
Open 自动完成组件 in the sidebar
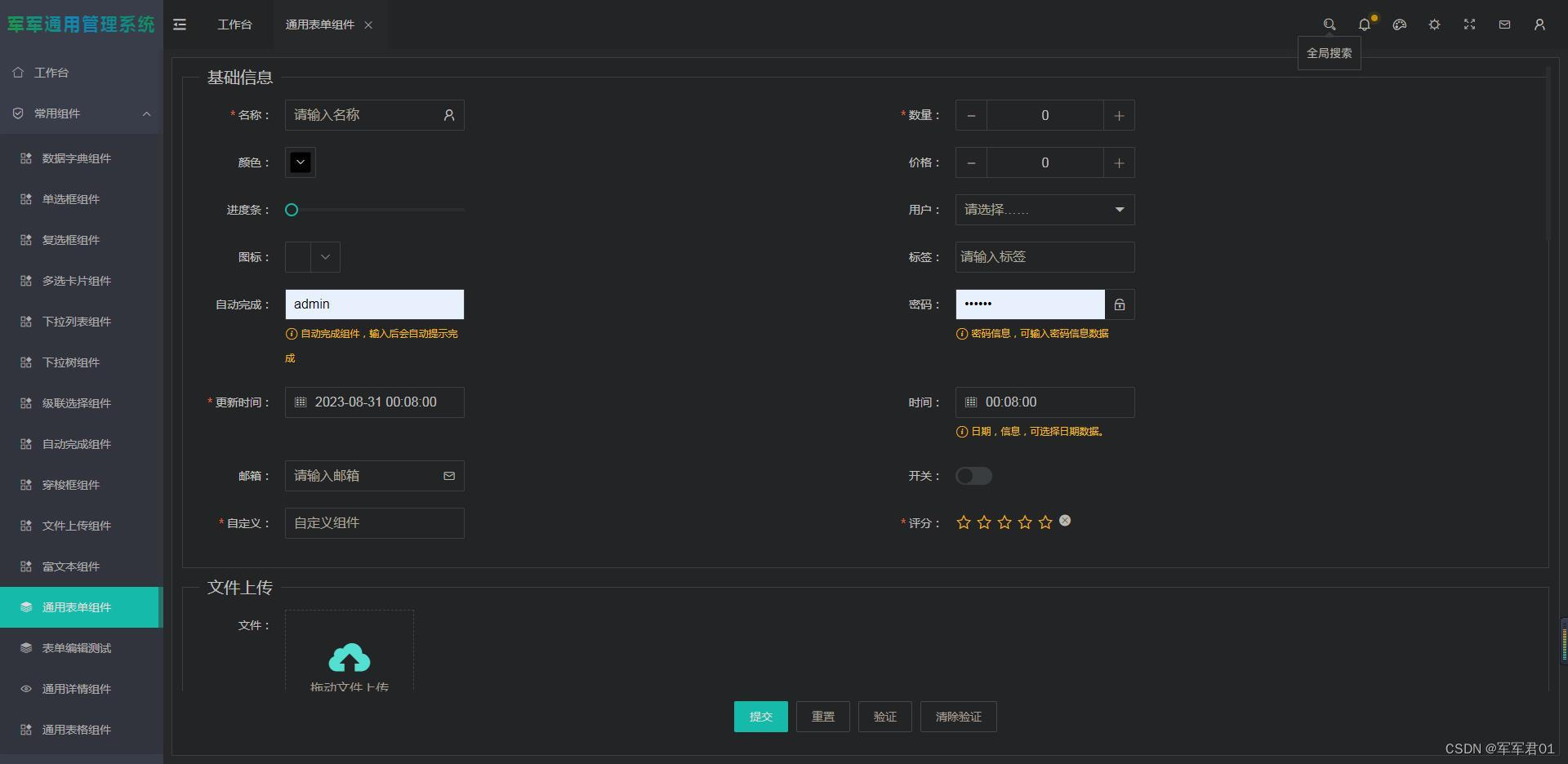click(x=82, y=444)
